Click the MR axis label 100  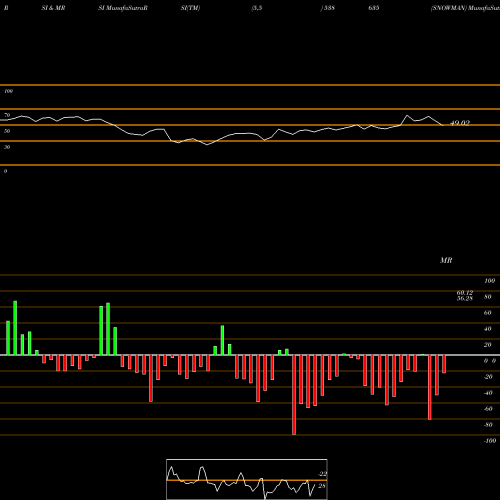click(490, 281)
